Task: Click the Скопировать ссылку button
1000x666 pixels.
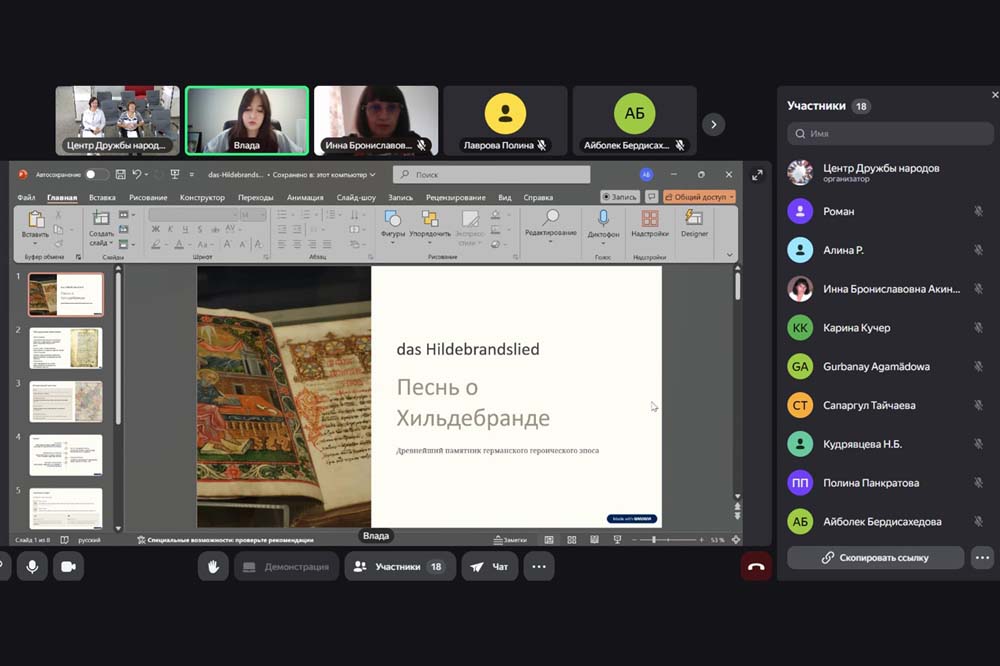Action: pos(875,558)
